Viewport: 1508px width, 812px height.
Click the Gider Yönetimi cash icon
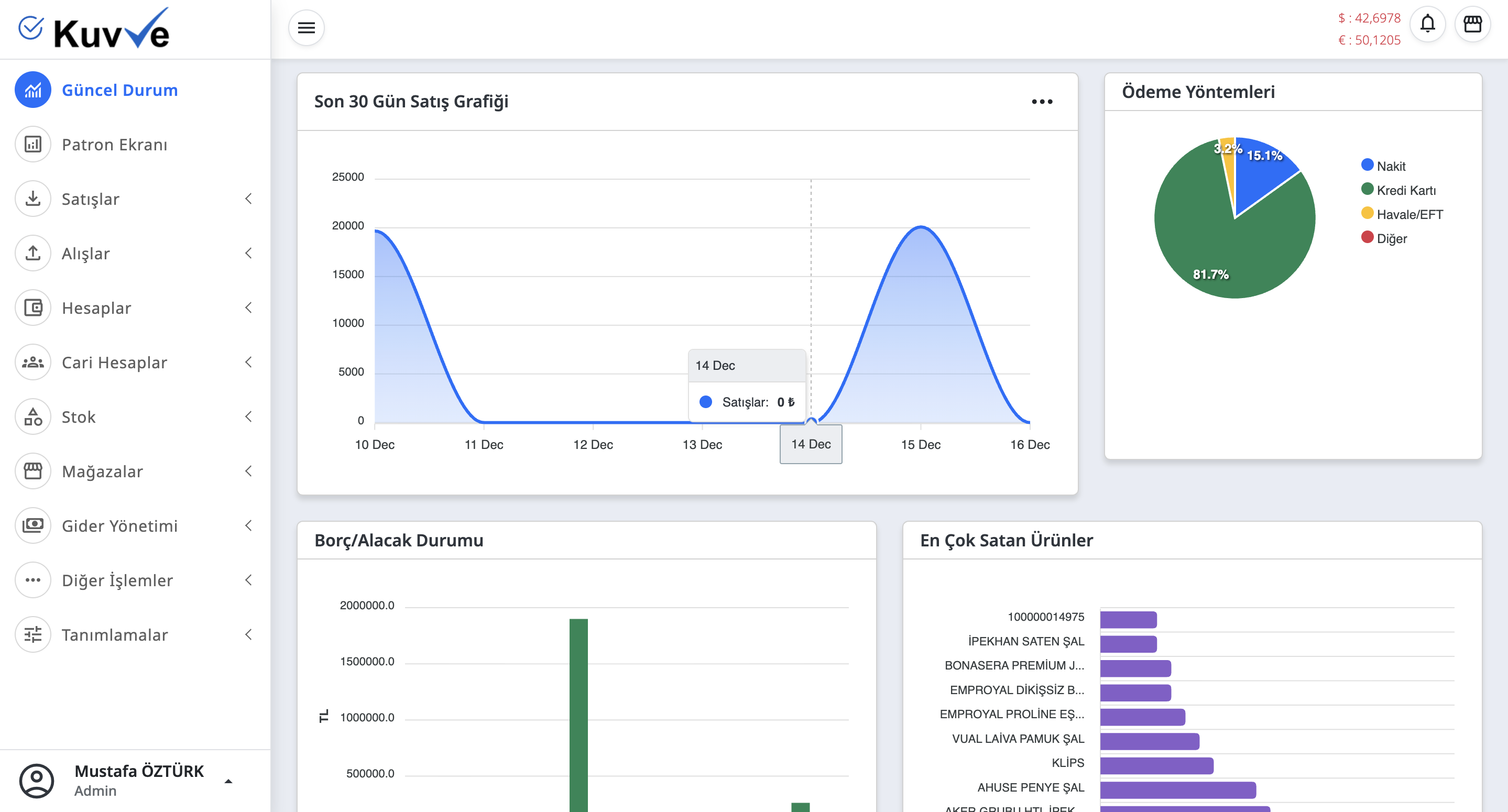coord(33,526)
